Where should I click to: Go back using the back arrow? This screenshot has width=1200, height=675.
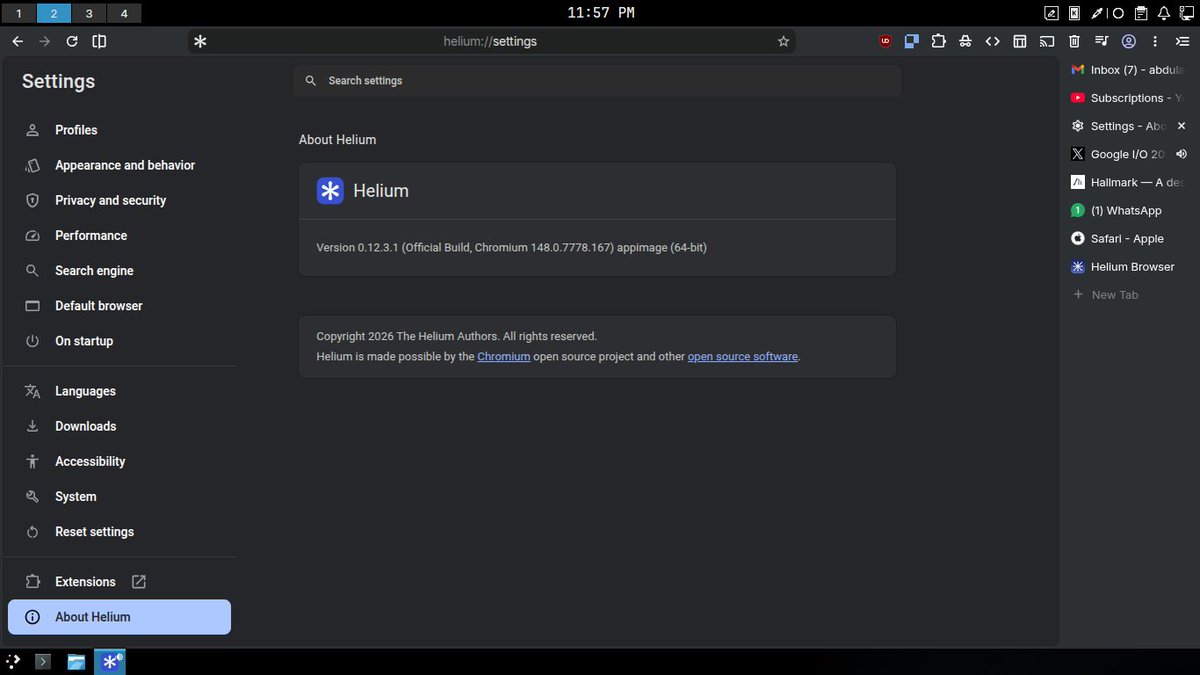17,41
